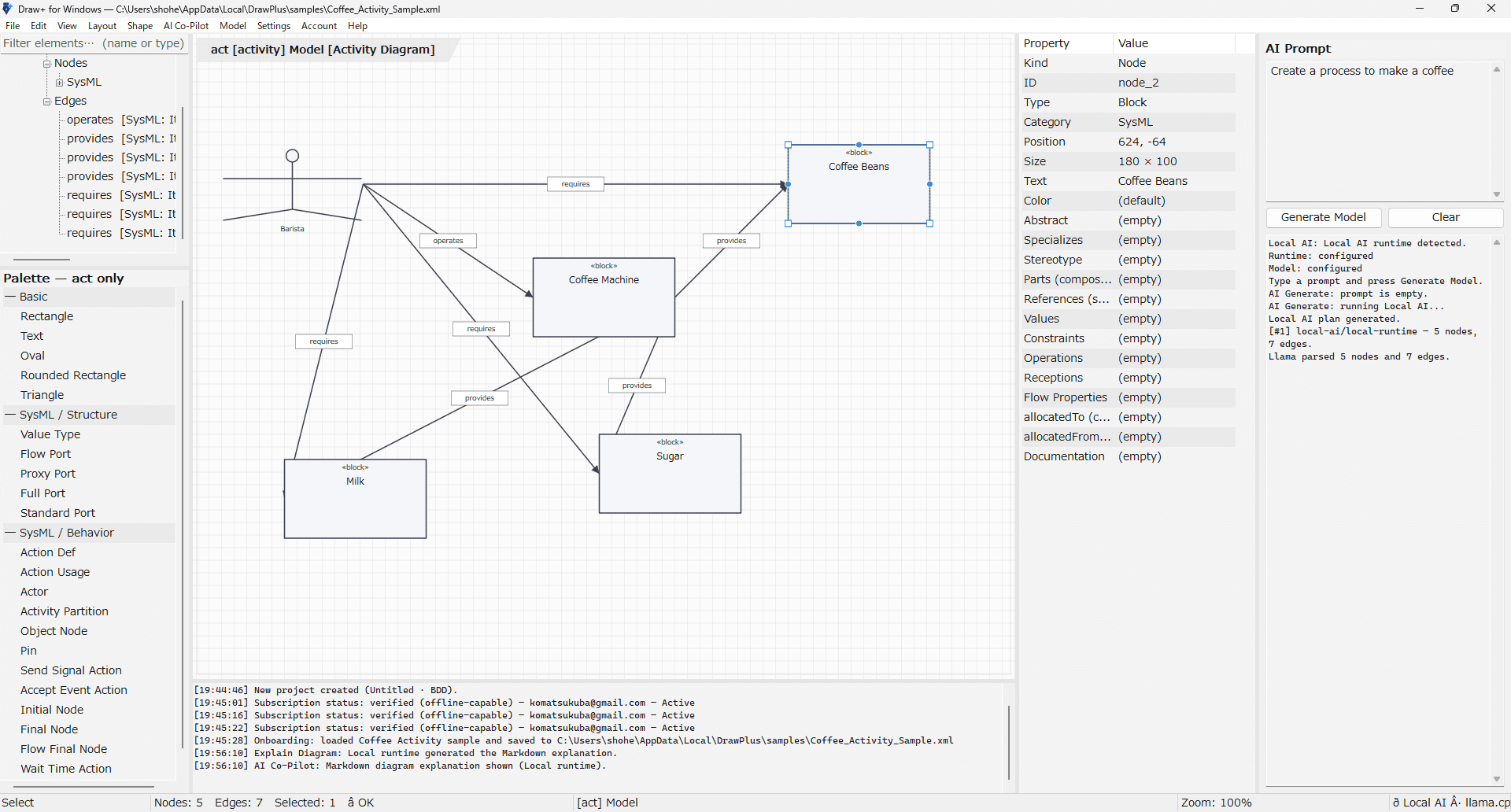
Task: Pick Full Port from the palette
Action: click(43, 493)
